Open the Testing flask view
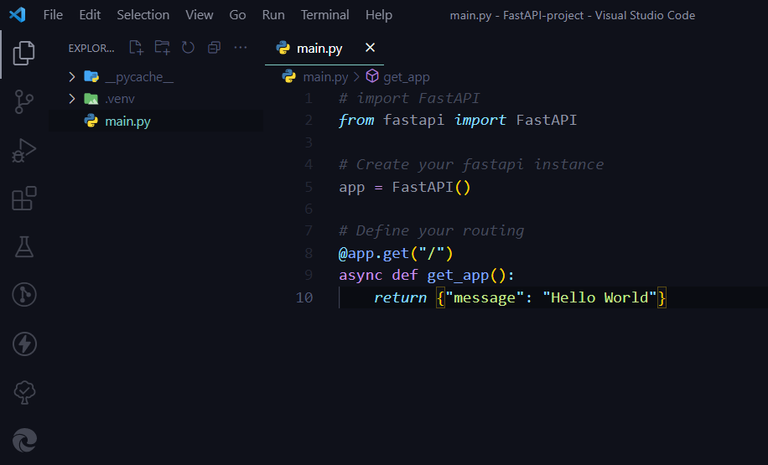The width and height of the screenshot is (768, 465). [x=24, y=247]
